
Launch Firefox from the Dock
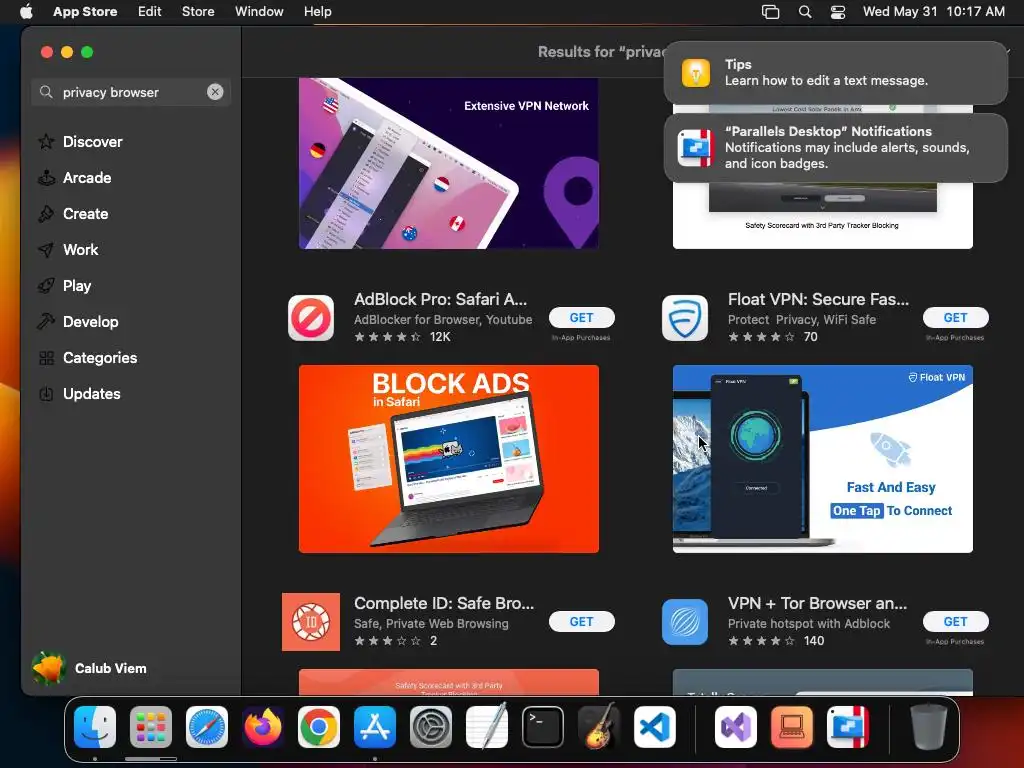(263, 727)
